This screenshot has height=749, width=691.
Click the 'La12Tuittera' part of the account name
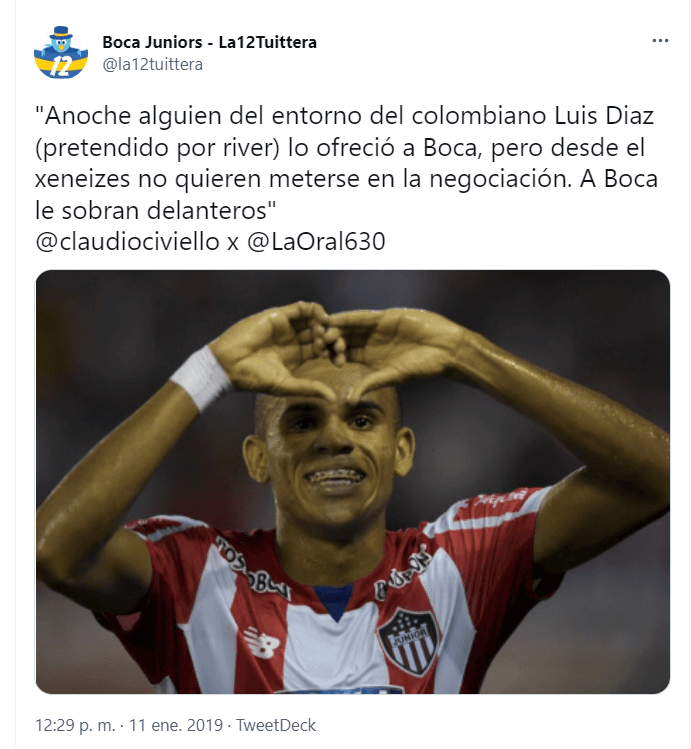click(268, 43)
